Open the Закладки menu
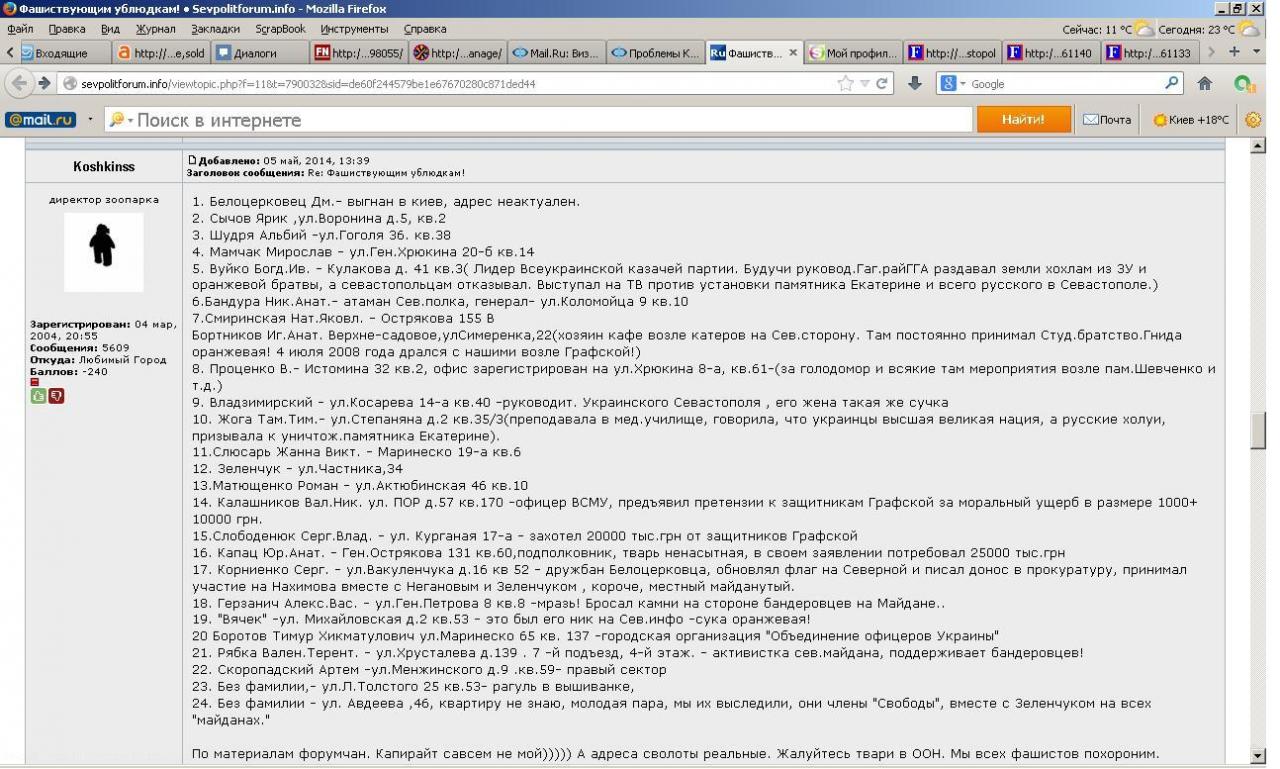The image size is (1280, 769). coord(216,29)
